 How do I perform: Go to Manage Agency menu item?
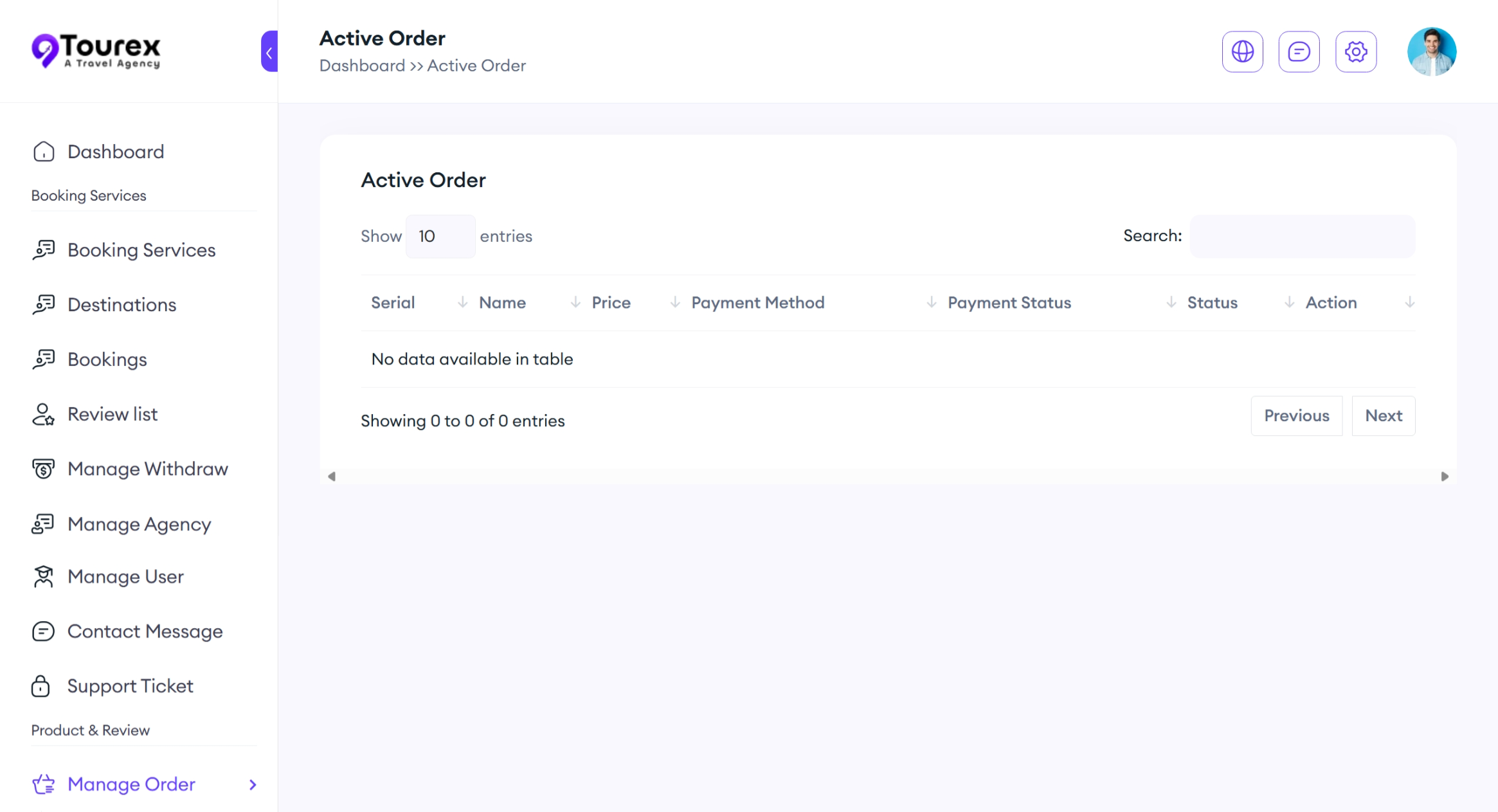[139, 524]
